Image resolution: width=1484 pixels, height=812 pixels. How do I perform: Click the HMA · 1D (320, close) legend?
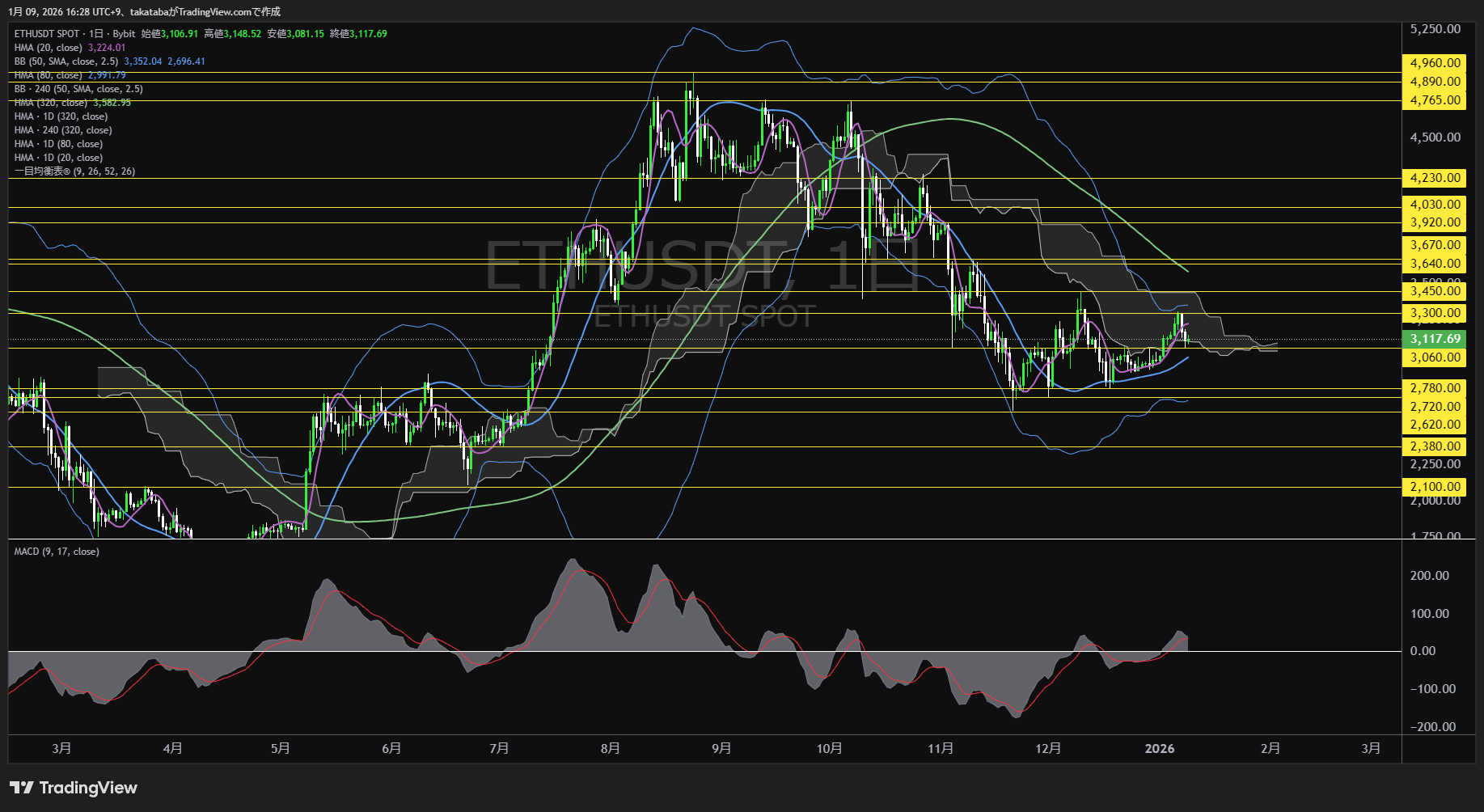pos(61,116)
